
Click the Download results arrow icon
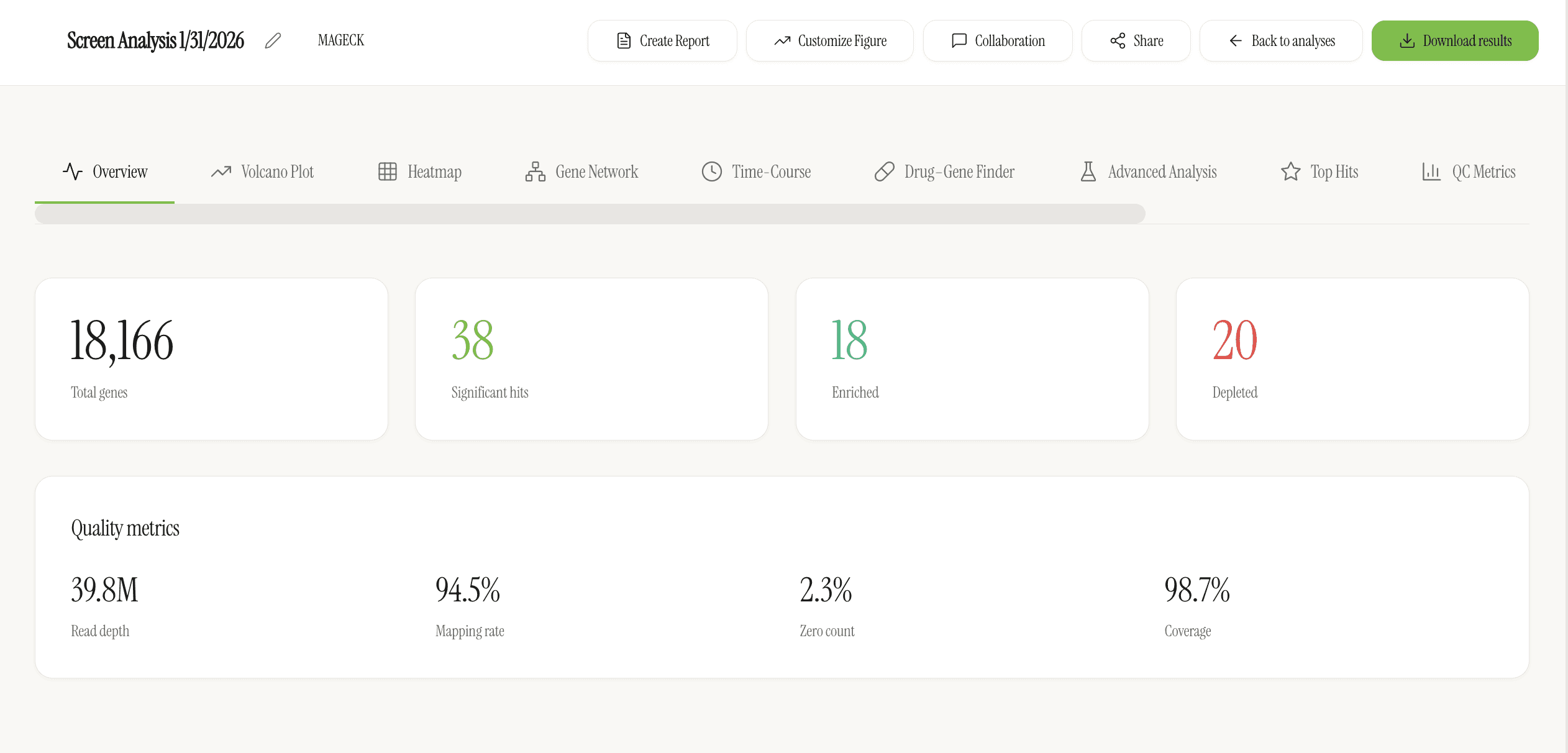1407,41
